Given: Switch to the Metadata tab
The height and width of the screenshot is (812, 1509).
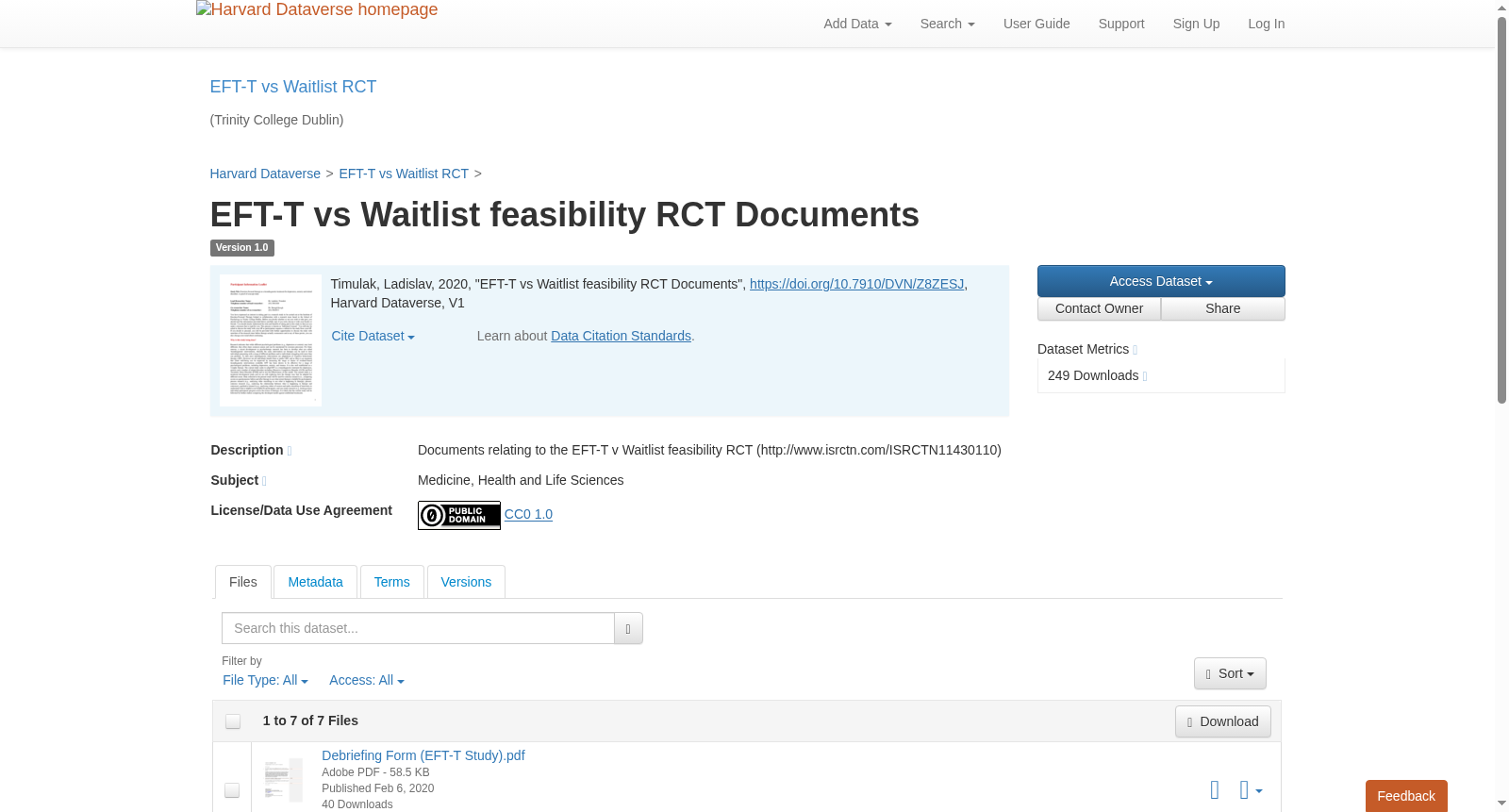Looking at the screenshot, I should pyautogui.click(x=315, y=582).
